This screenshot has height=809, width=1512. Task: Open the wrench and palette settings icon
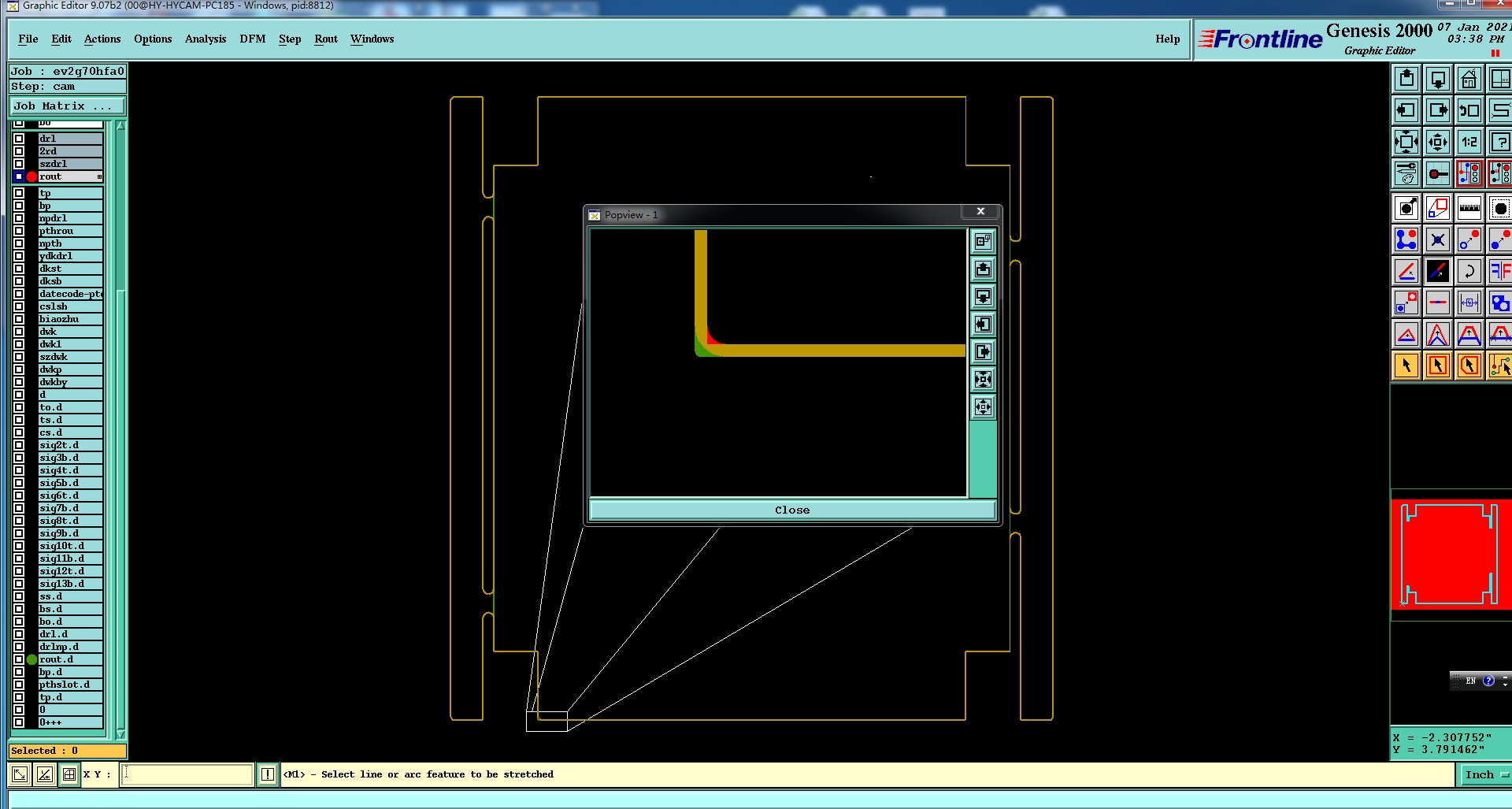point(1406,173)
